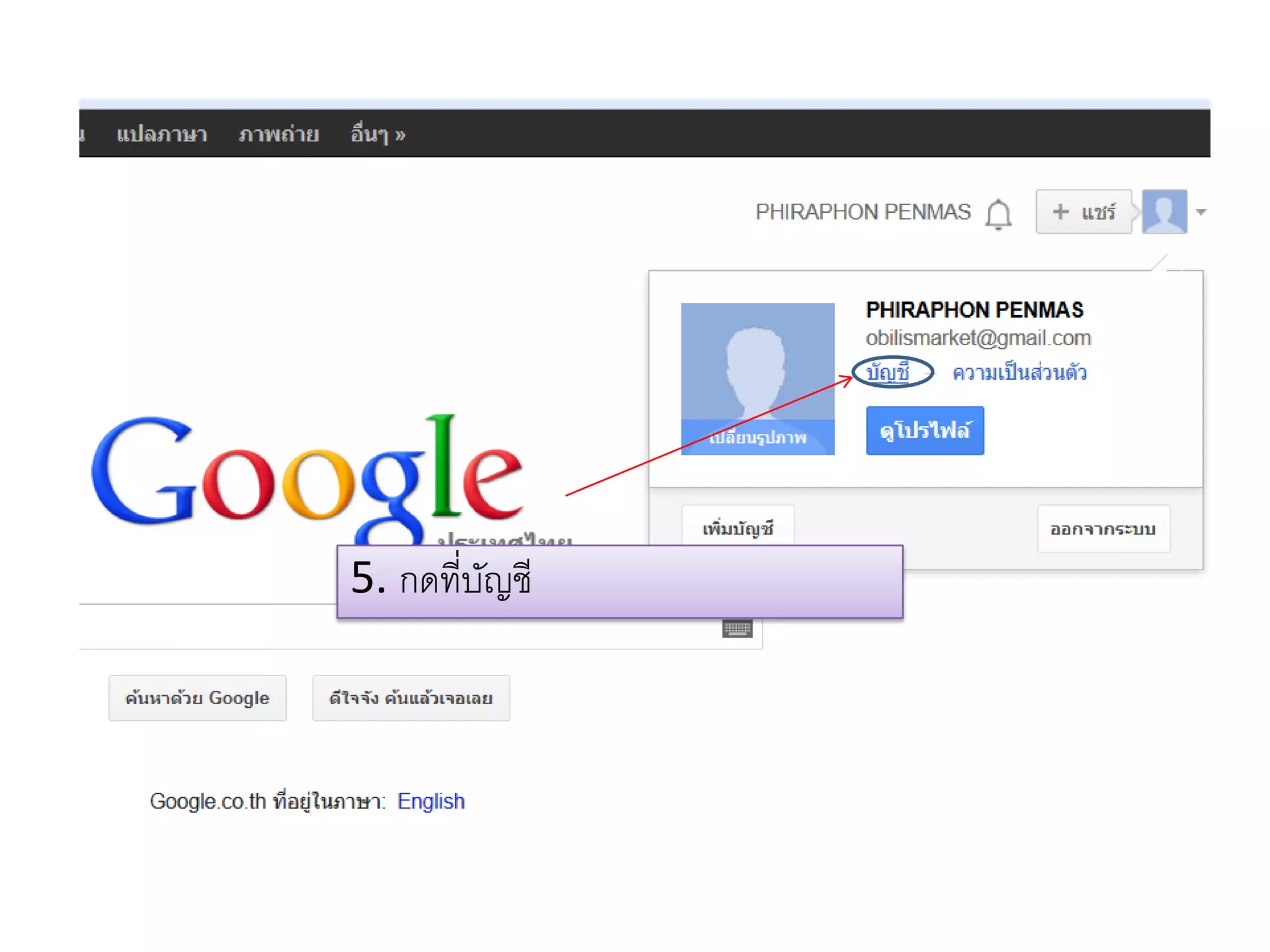Click เปลี่ยนรูปภาพ on the profile photo
The height and width of the screenshot is (952, 1270).
click(x=757, y=438)
